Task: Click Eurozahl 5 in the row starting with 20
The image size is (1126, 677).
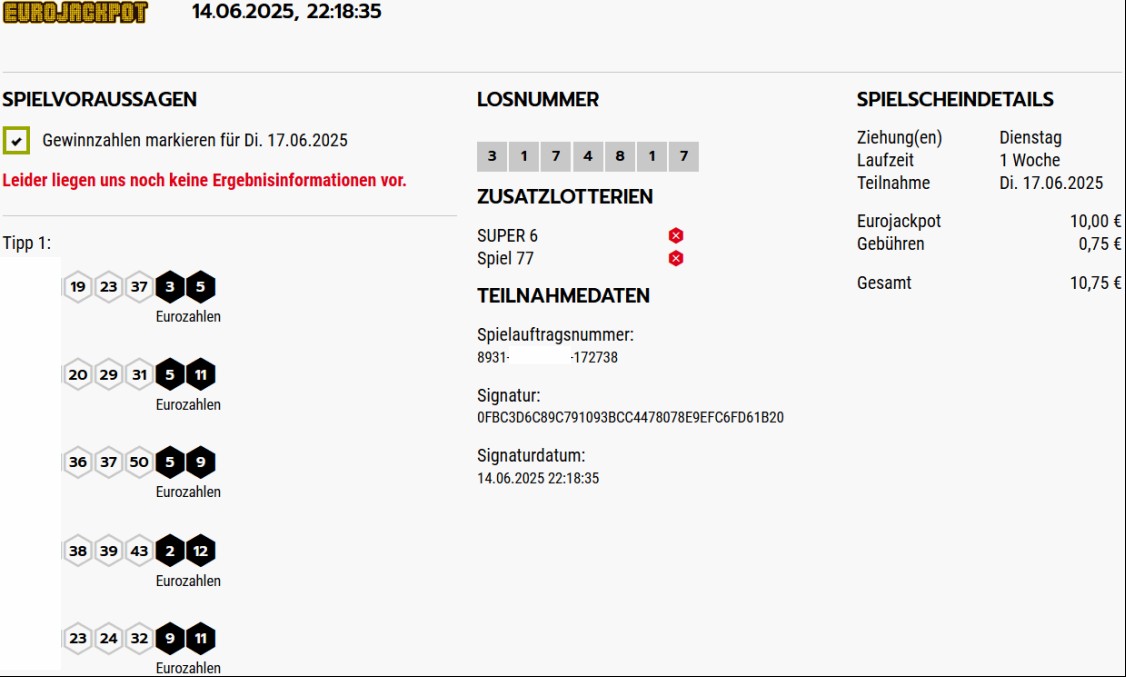Action: click(x=170, y=375)
